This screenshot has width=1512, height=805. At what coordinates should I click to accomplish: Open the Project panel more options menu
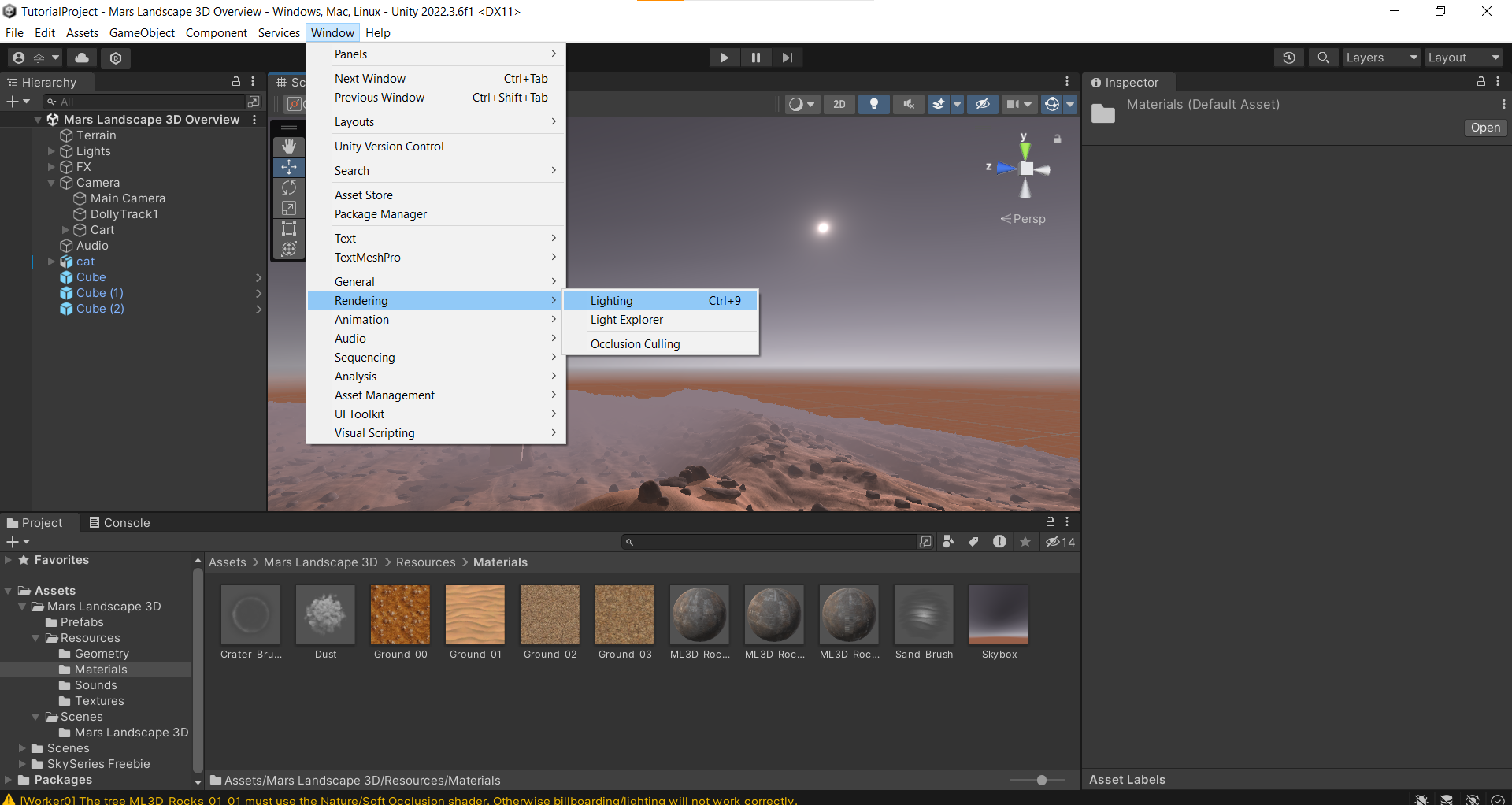click(1067, 522)
